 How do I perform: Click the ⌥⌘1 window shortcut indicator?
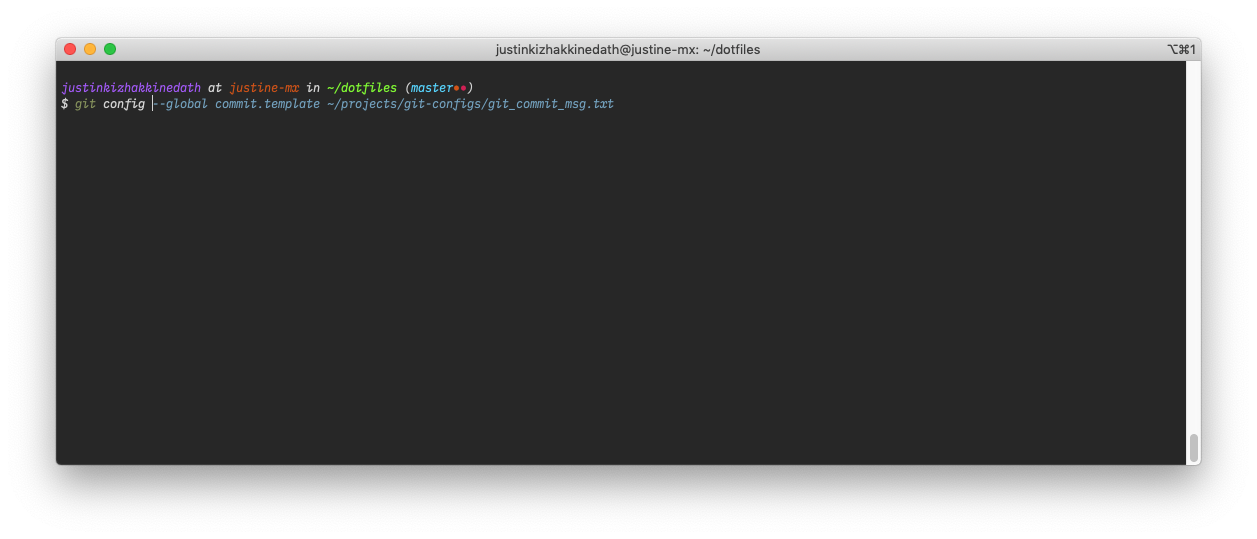click(1181, 49)
